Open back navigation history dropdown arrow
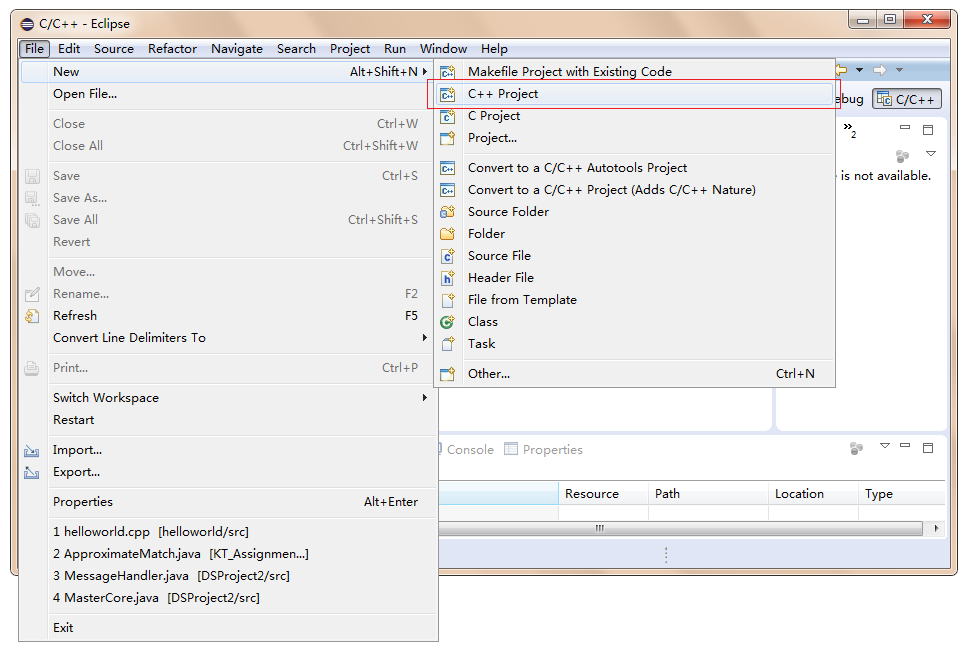 [x=859, y=70]
